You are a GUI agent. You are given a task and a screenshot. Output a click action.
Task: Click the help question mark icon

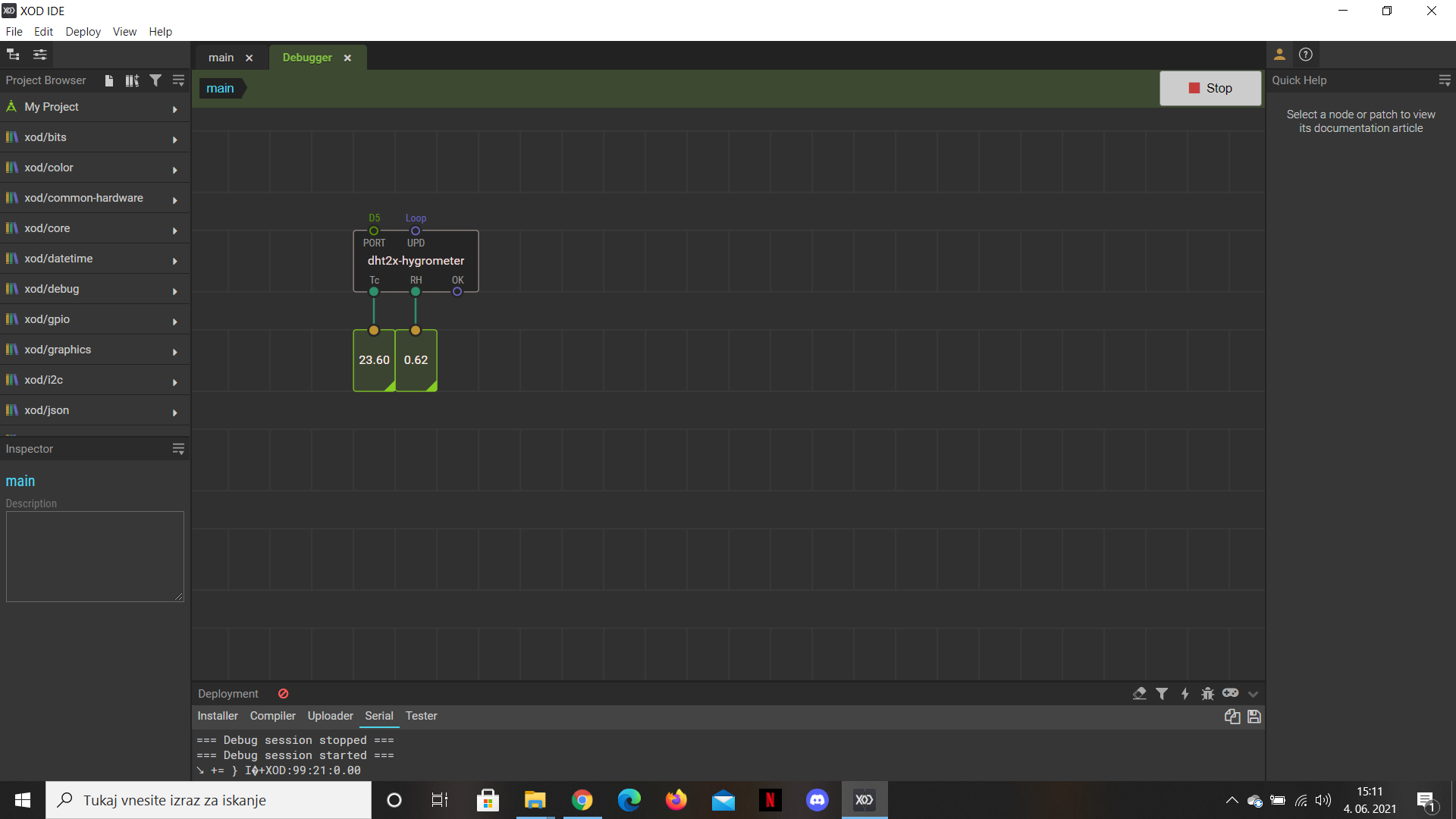click(1306, 55)
